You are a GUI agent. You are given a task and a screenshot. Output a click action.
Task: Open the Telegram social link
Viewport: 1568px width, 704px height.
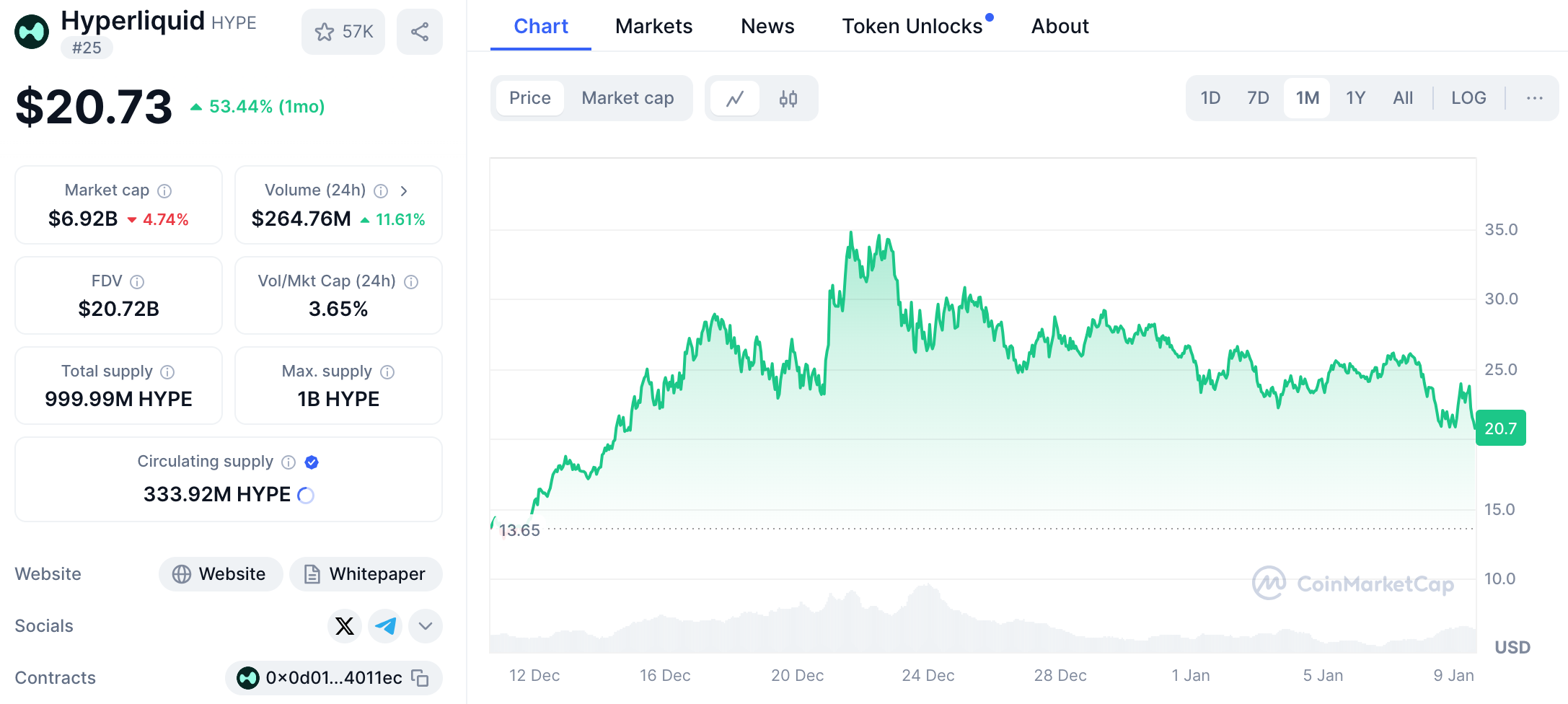pyautogui.click(x=385, y=625)
